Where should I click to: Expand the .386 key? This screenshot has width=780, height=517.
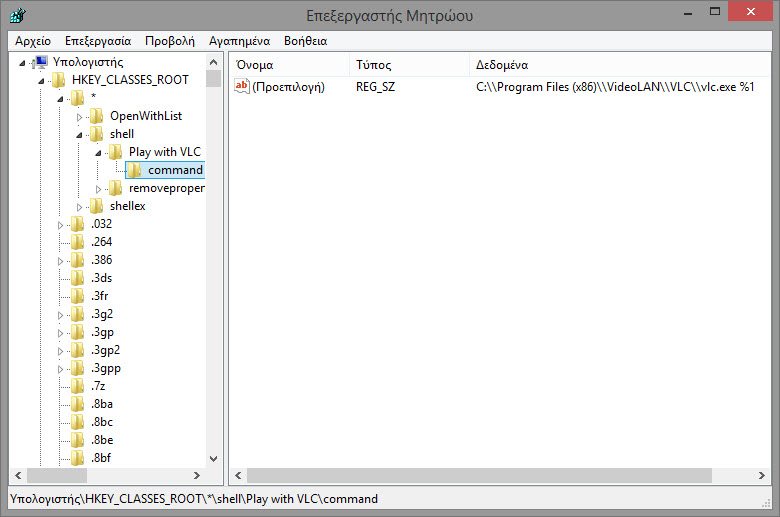click(x=60, y=261)
